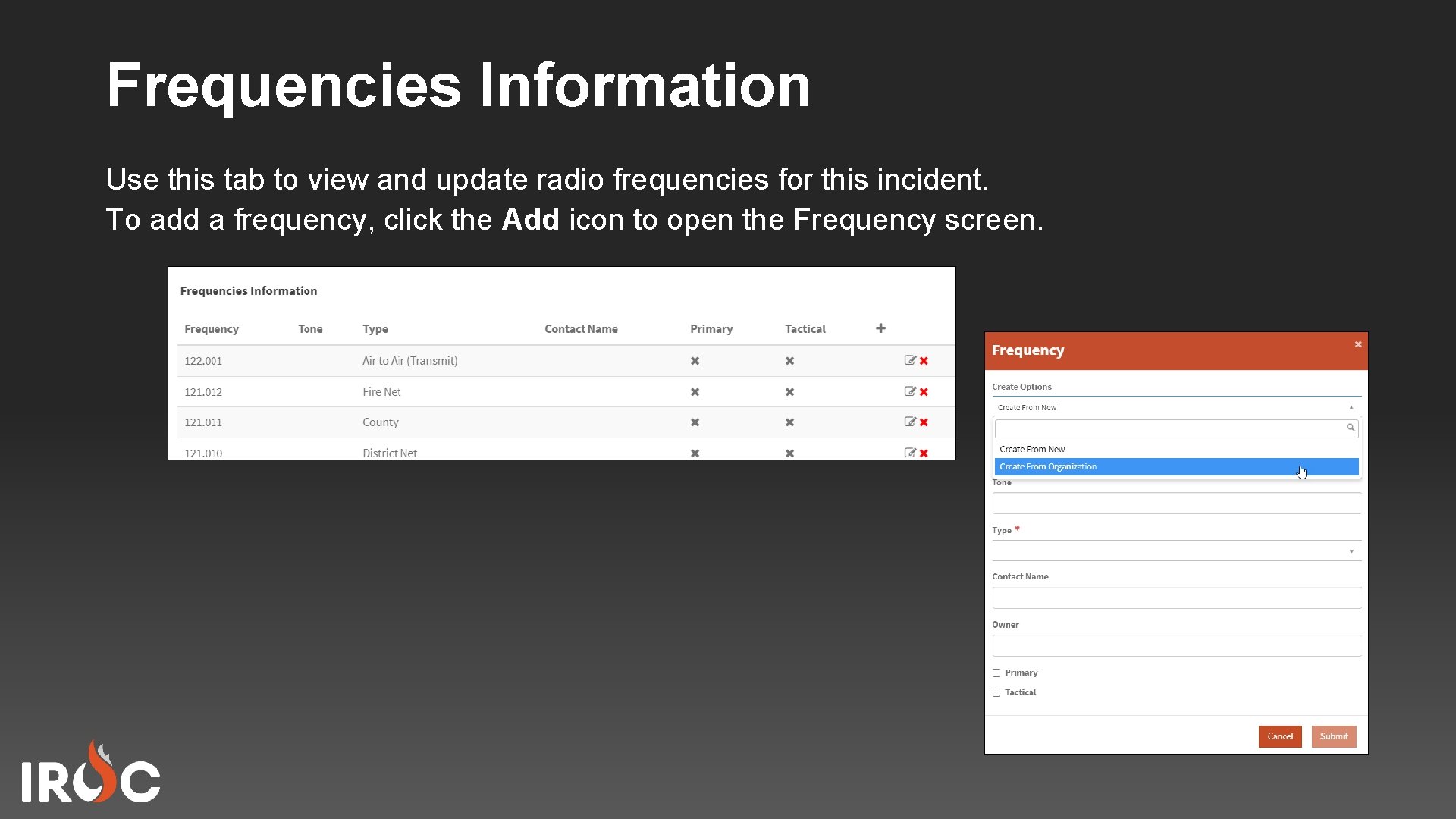Click the Submit button
1456x819 pixels.
1334,736
